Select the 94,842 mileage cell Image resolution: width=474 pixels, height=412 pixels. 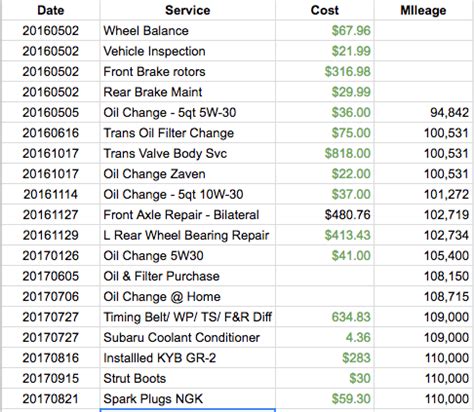(x=423, y=112)
